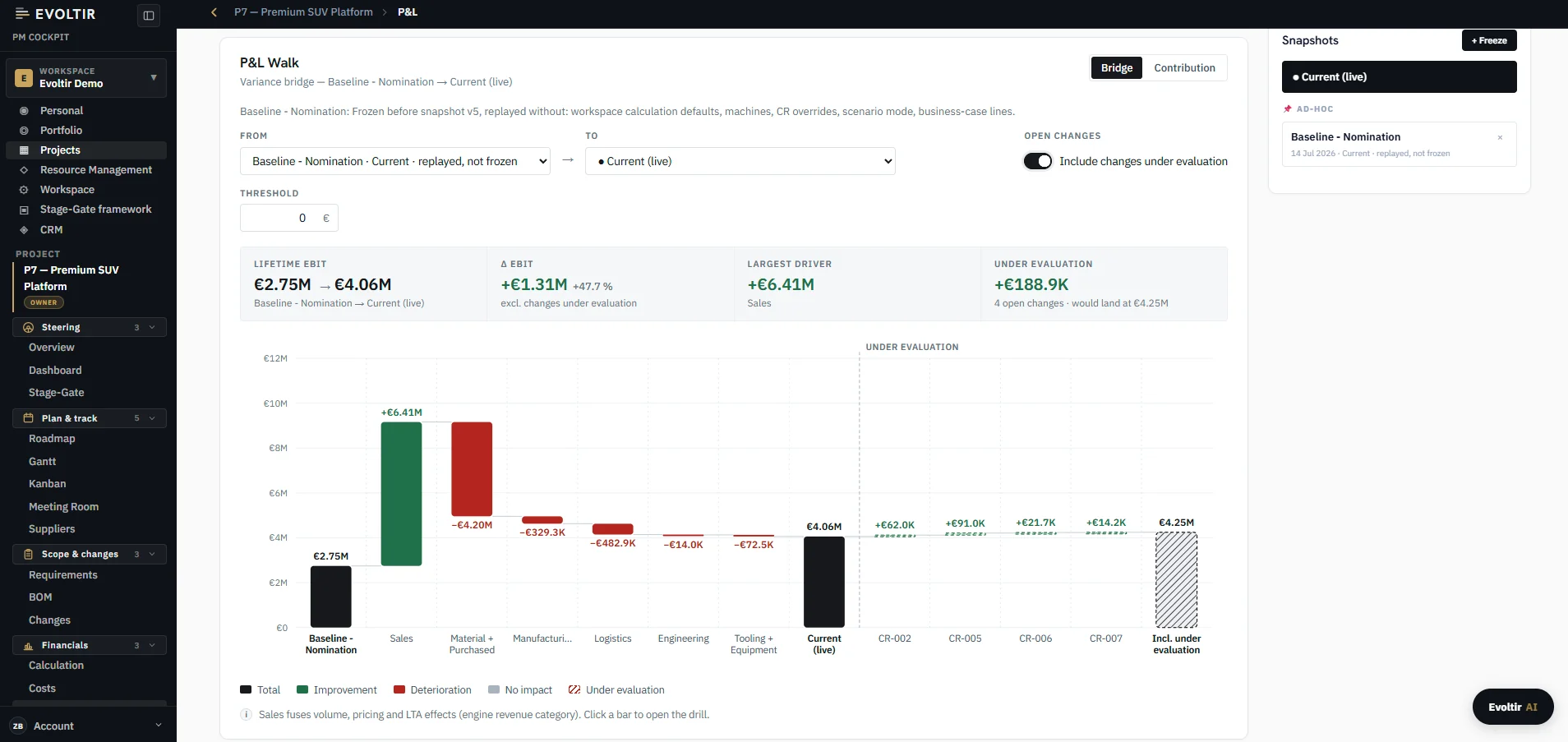Screen dimensions: 1568x742
Task: Click the + Freeze button
Action: [x=1489, y=40]
